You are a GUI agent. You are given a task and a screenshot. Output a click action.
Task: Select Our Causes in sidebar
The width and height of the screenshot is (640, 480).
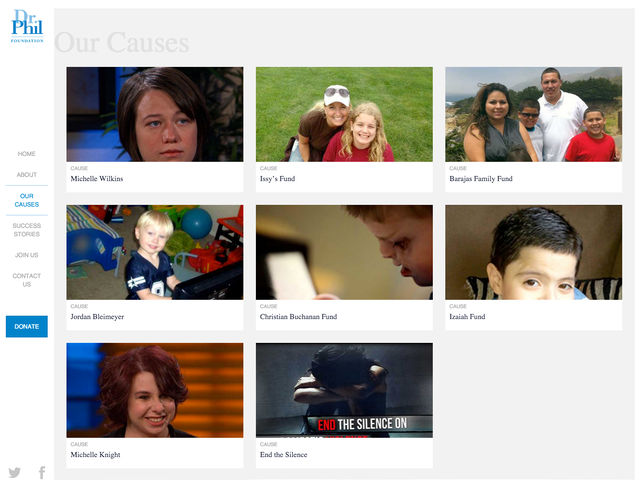click(x=27, y=200)
